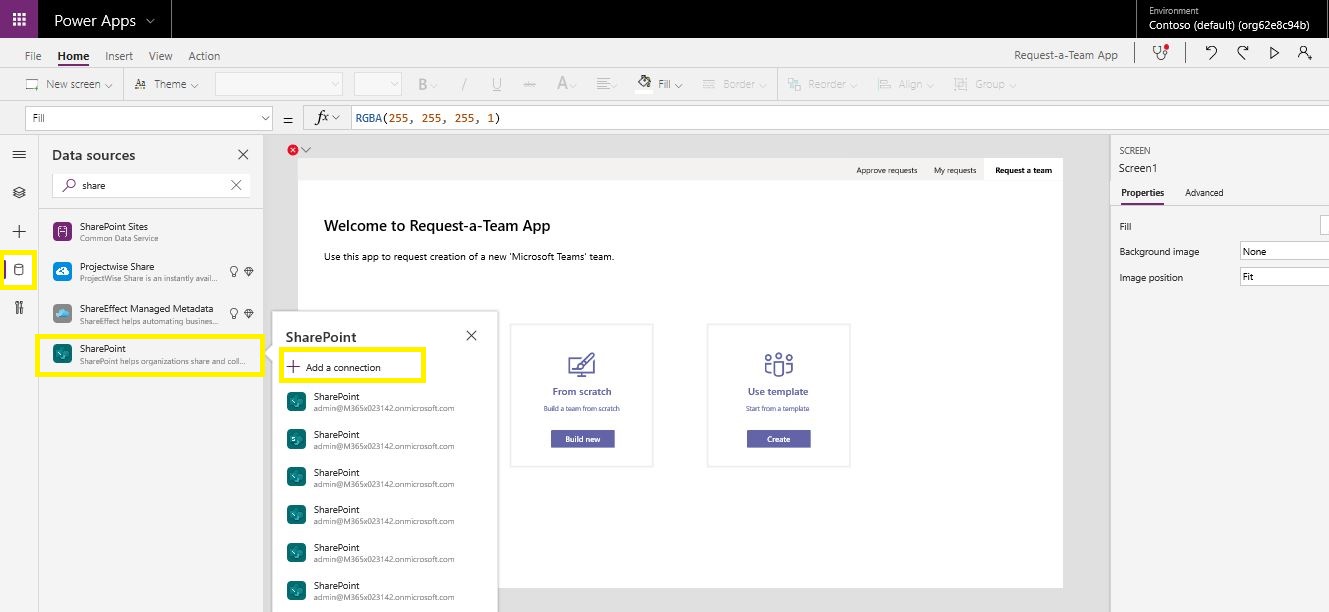1329x612 pixels.
Task: Open the App checker stethoscope icon
Action: coord(1160,54)
